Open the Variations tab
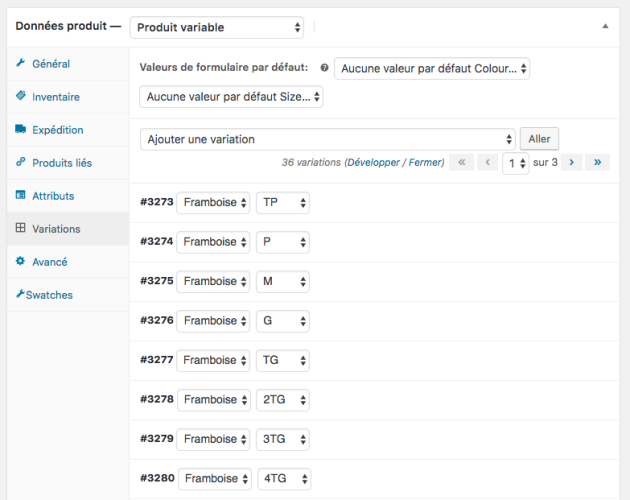Image resolution: width=630 pixels, height=500 pixels. click(56, 229)
